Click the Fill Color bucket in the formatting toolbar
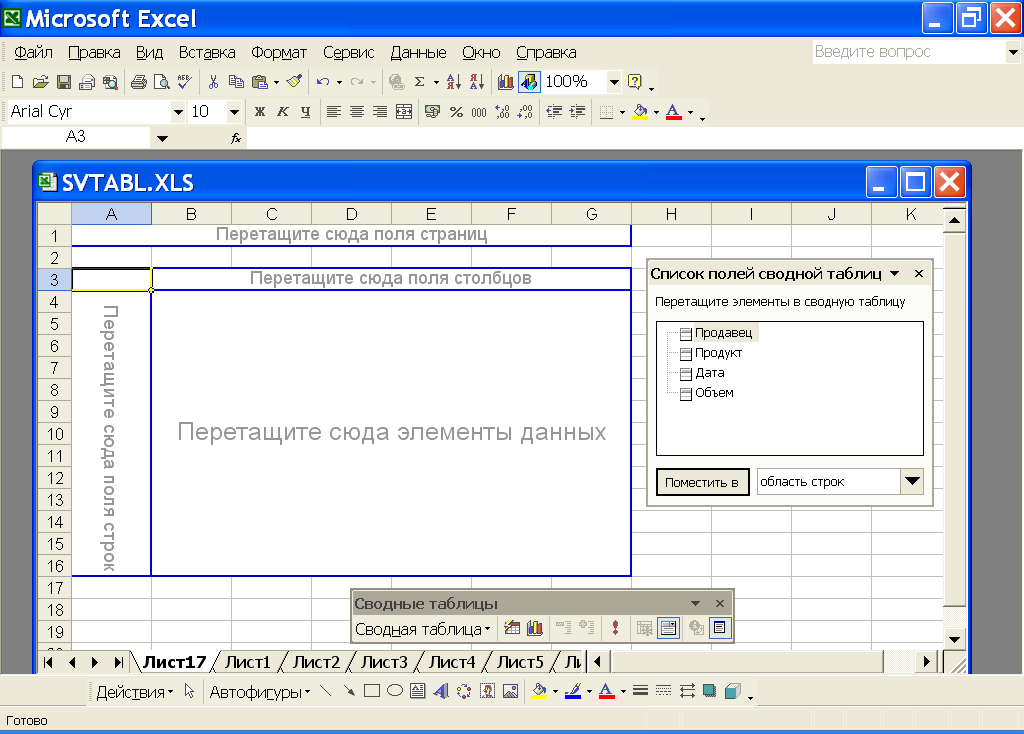Viewport: 1024px width, 734px height. tap(640, 112)
